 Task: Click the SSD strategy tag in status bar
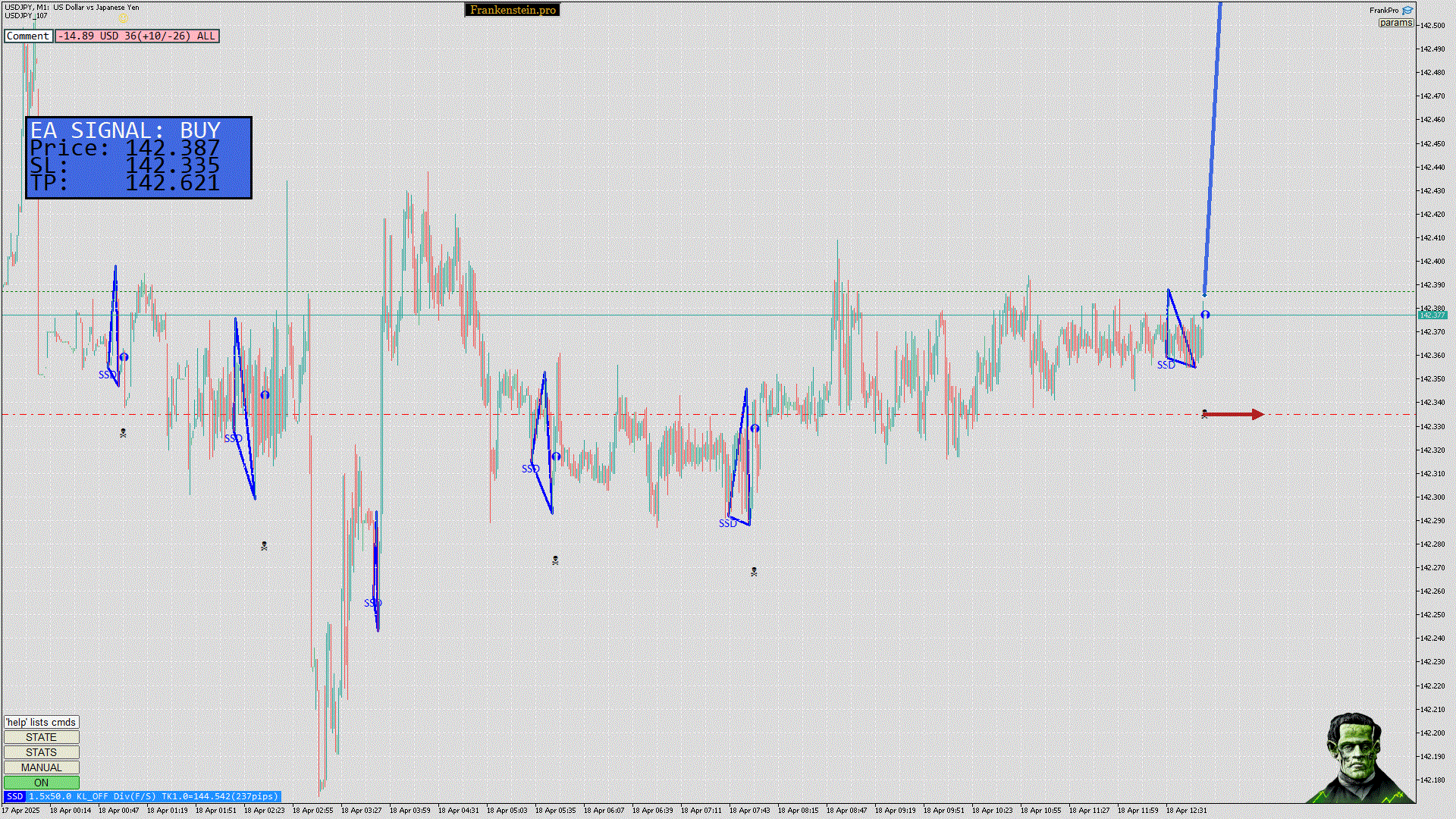pos(14,796)
